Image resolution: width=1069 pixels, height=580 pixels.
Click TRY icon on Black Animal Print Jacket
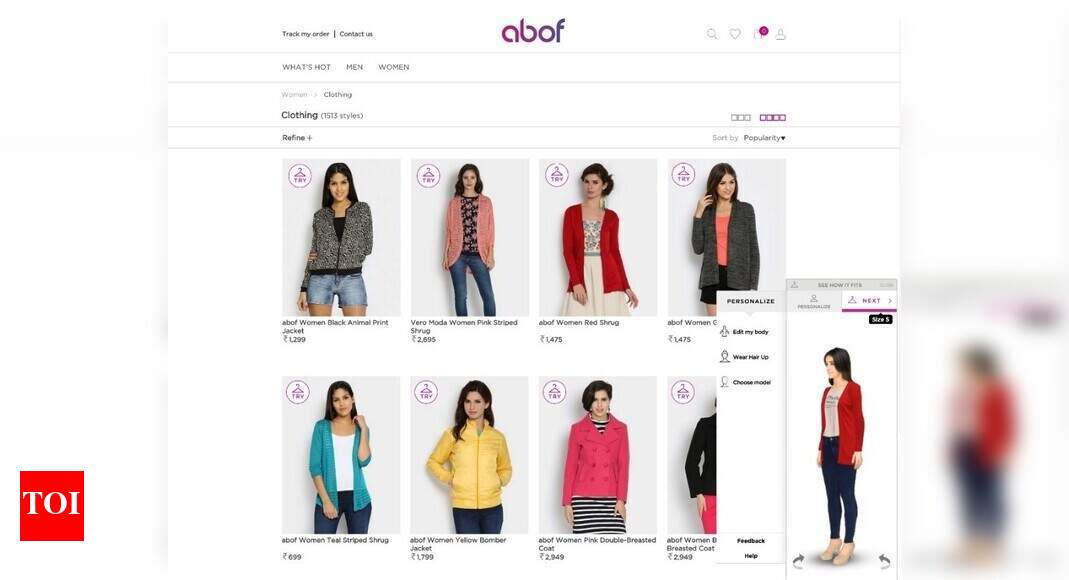(x=300, y=176)
